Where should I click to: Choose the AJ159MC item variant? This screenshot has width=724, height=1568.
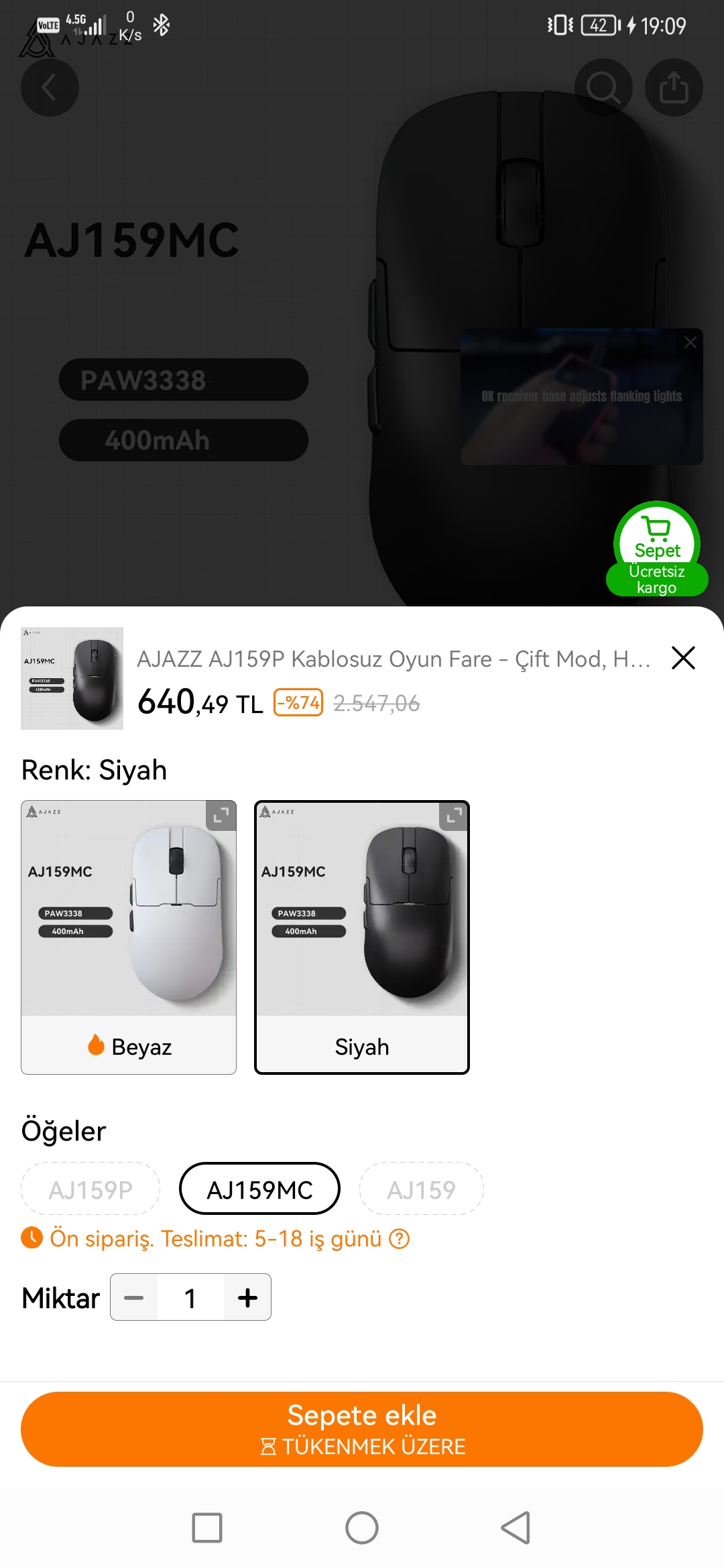tap(259, 1189)
